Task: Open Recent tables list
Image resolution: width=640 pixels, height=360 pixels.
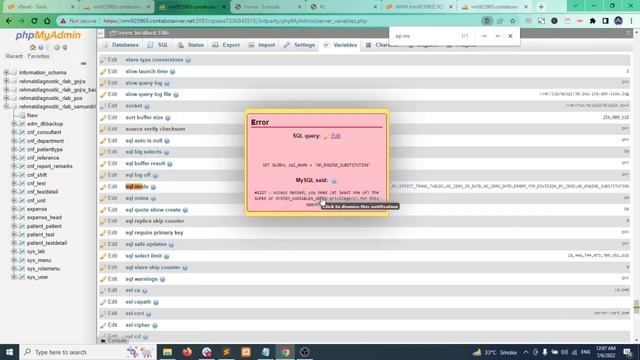Action: click(14, 56)
